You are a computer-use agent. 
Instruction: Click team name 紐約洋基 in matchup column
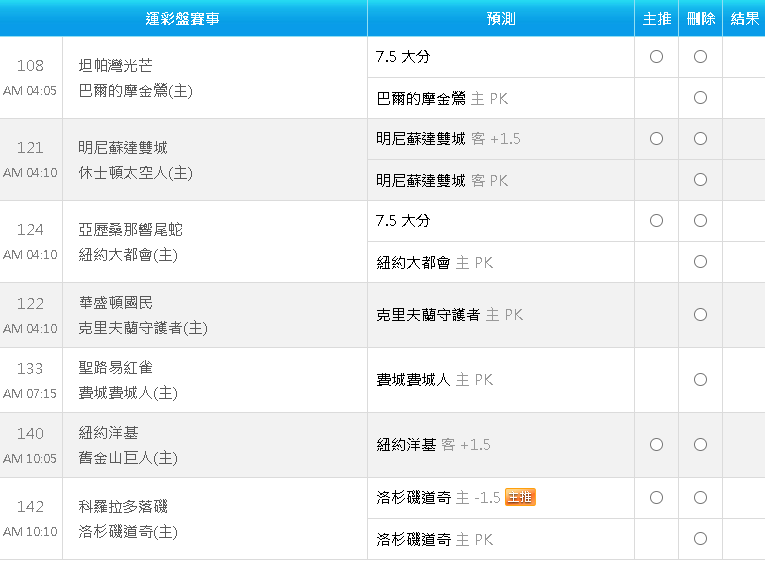click(x=108, y=433)
